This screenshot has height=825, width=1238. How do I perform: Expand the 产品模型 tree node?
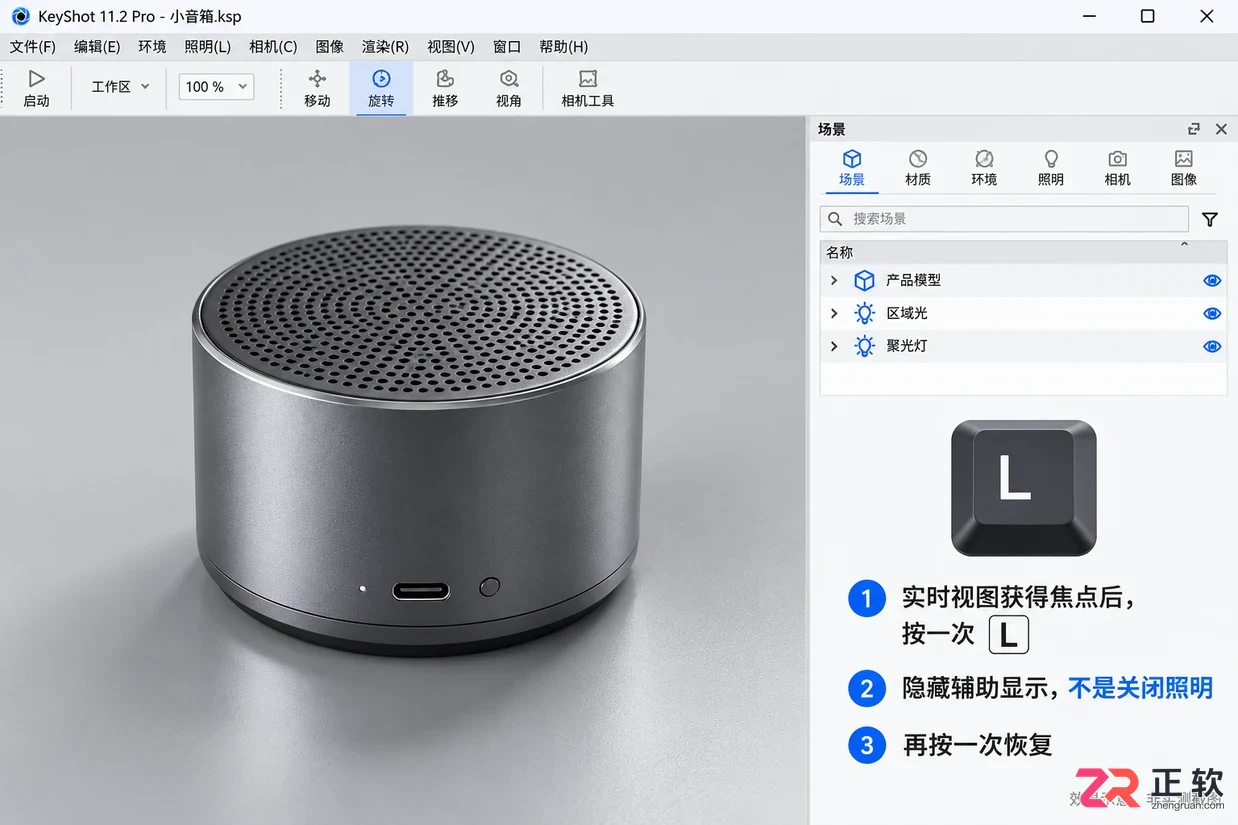point(834,281)
